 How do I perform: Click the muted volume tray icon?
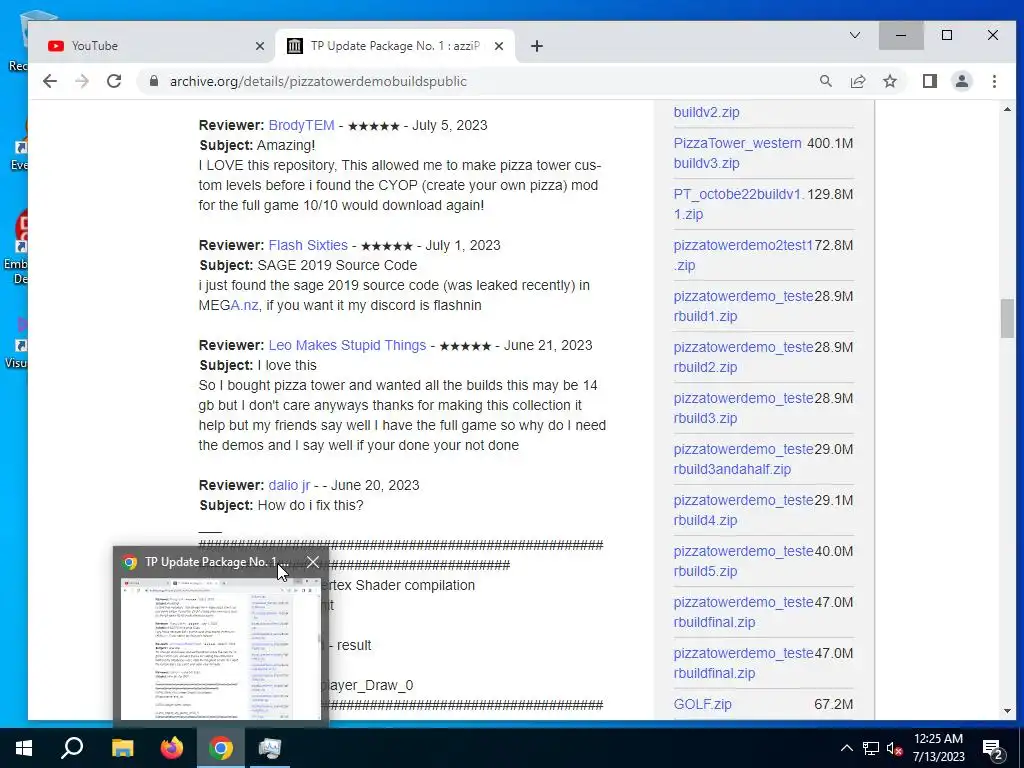(895, 748)
